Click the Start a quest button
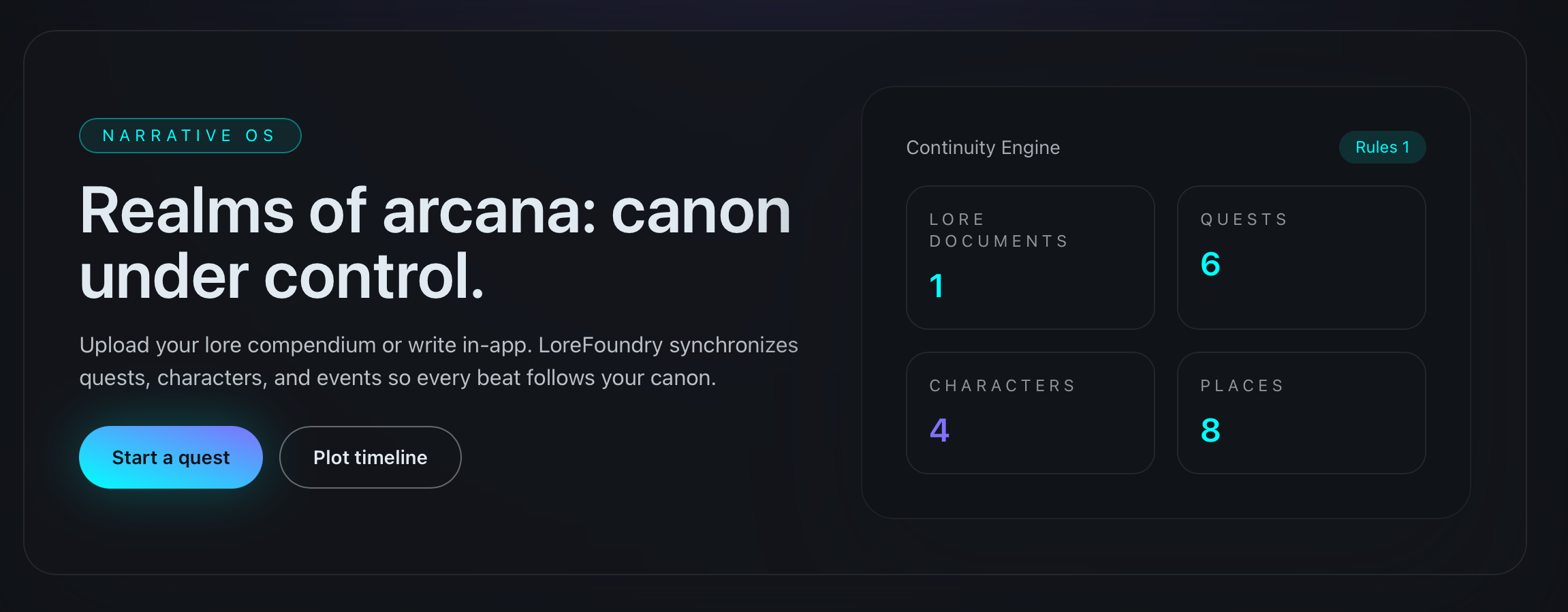Viewport: 1568px width, 612px height. (x=171, y=457)
